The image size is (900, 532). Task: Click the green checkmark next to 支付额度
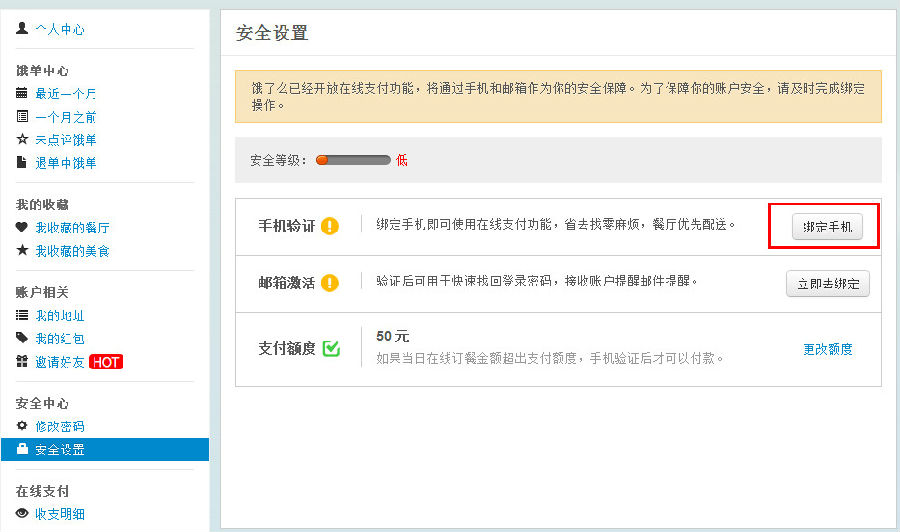332,349
